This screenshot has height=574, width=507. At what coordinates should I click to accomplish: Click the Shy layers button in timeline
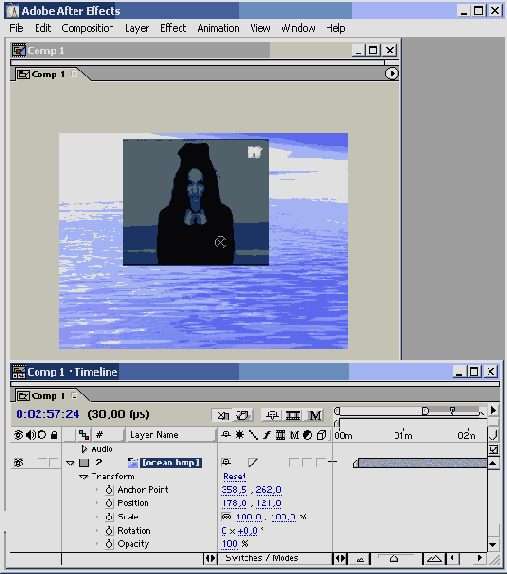[272, 415]
